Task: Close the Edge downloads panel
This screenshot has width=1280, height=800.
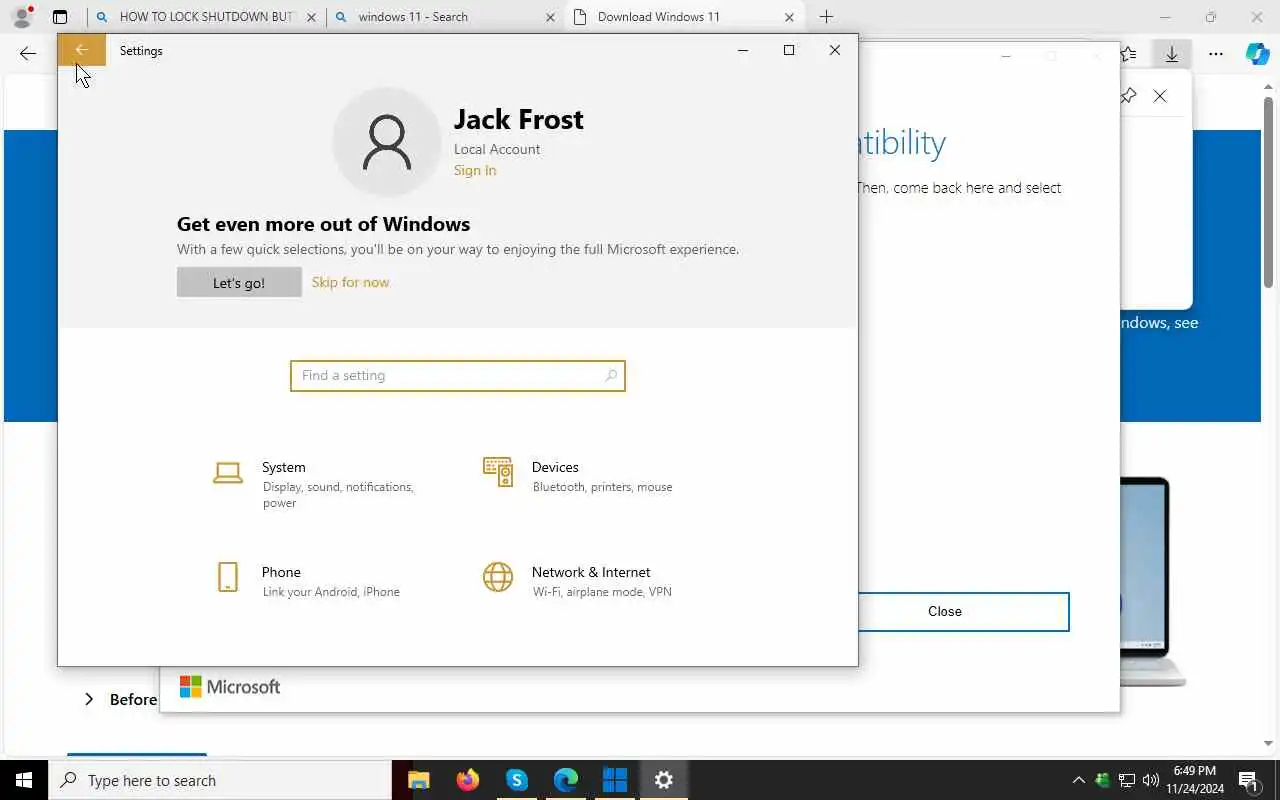Action: 1160,96
